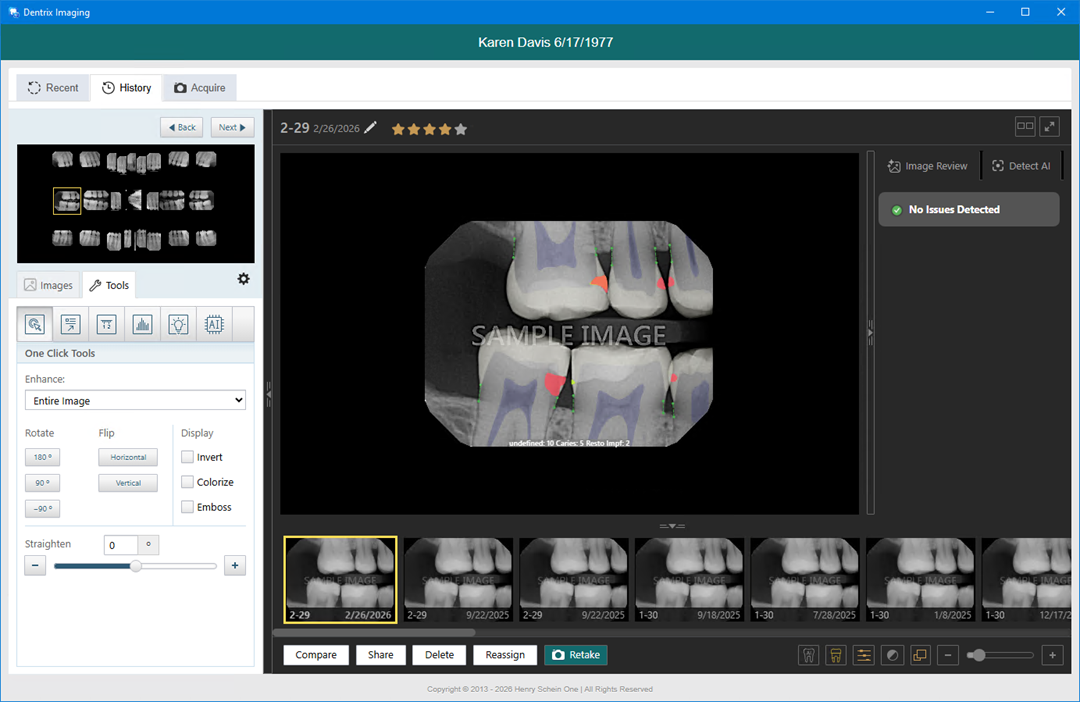Open the Recent tab
1080x702 pixels.
click(53, 88)
